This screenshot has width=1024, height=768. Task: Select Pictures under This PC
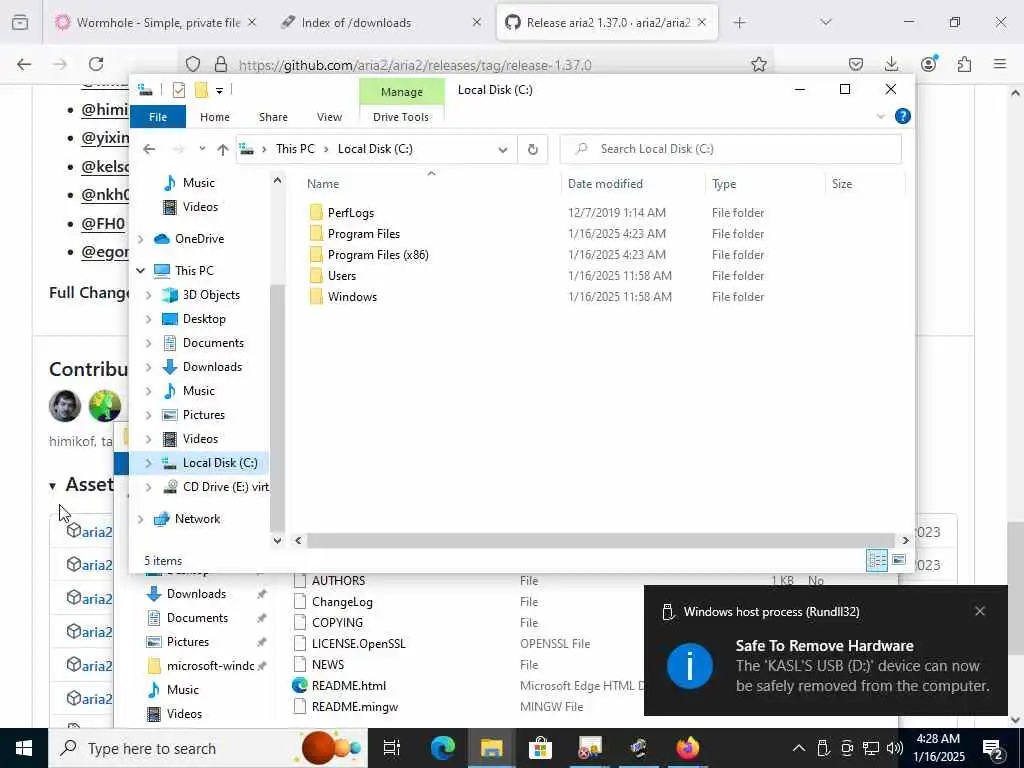pos(203,415)
